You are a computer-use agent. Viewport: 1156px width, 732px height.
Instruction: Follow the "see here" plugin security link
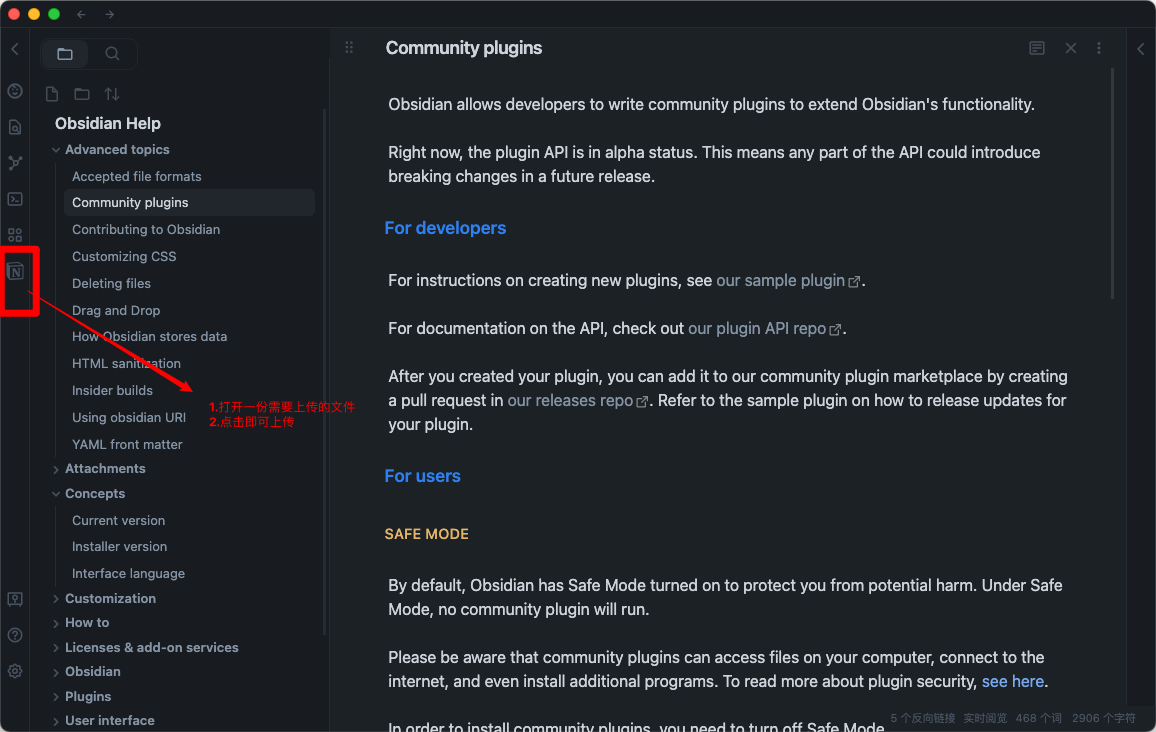[x=1012, y=681]
